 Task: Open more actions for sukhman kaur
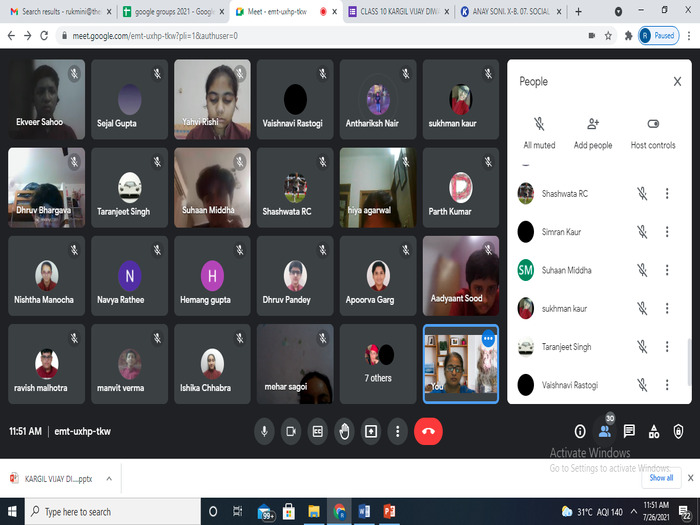[x=667, y=308]
